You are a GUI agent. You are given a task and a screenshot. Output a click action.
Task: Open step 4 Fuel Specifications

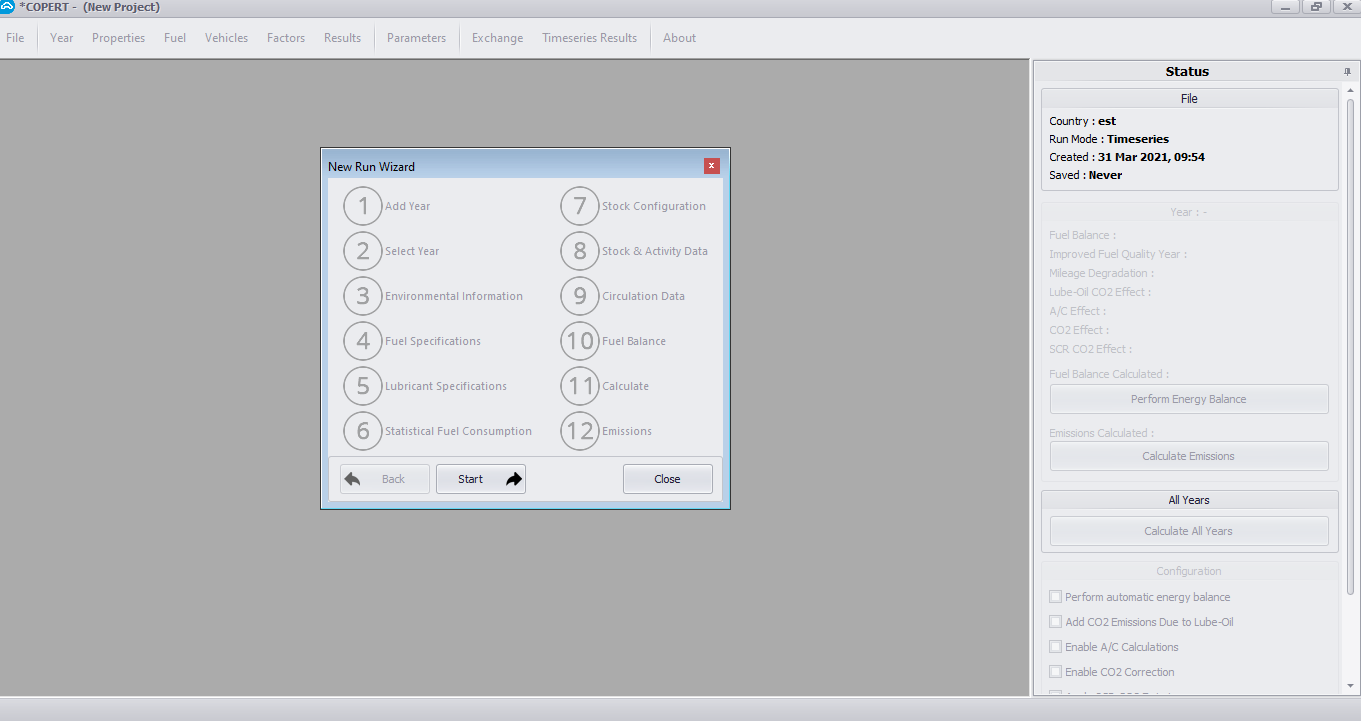click(364, 341)
